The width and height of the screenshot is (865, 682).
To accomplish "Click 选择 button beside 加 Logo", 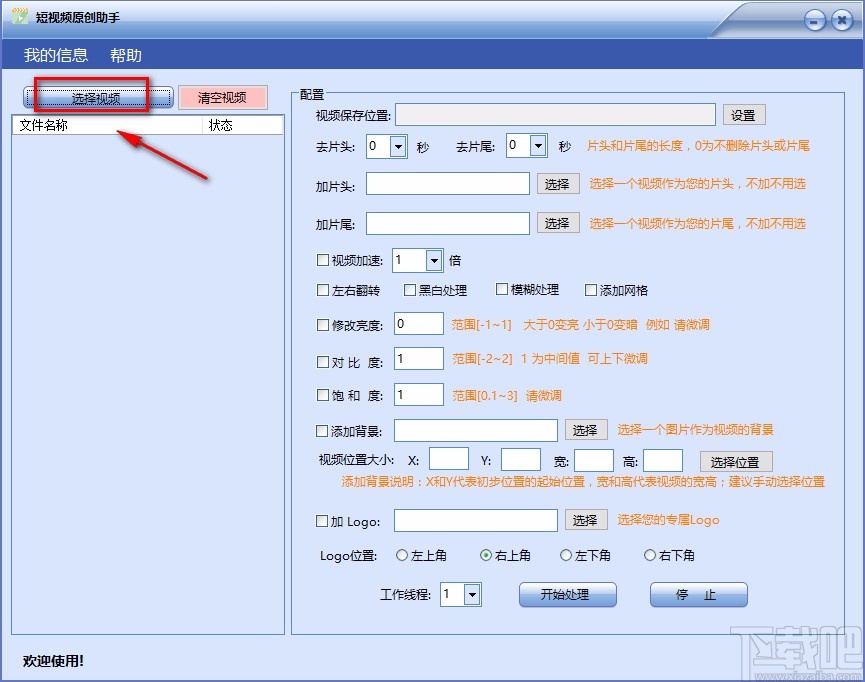I will [586, 520].
